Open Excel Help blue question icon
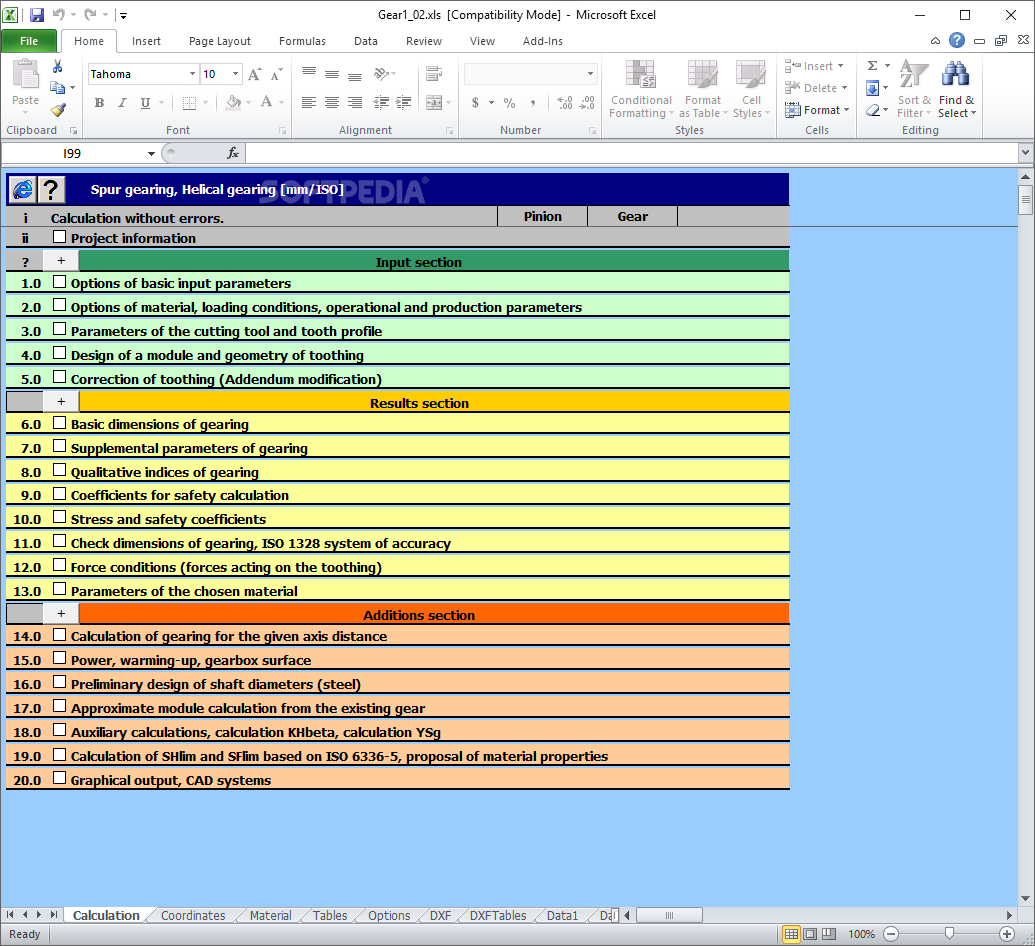 click(x=956, y=40)
